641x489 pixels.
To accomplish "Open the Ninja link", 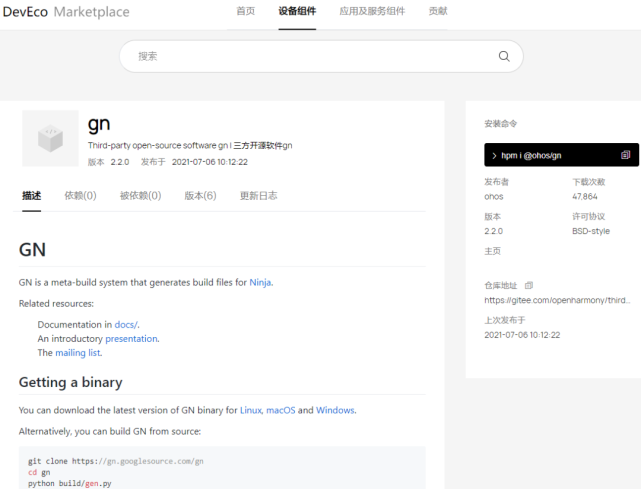I will pyautogui.click(x=260, y=283).
